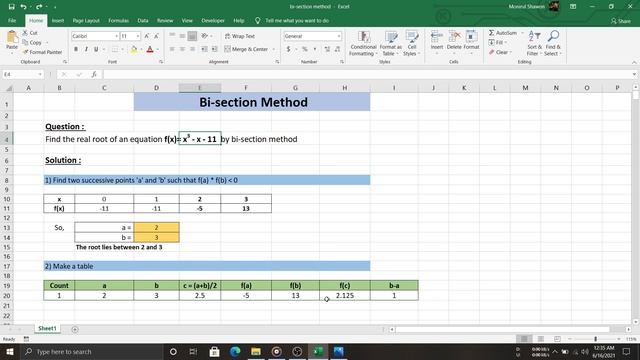Click the Share button

point(621,21)
